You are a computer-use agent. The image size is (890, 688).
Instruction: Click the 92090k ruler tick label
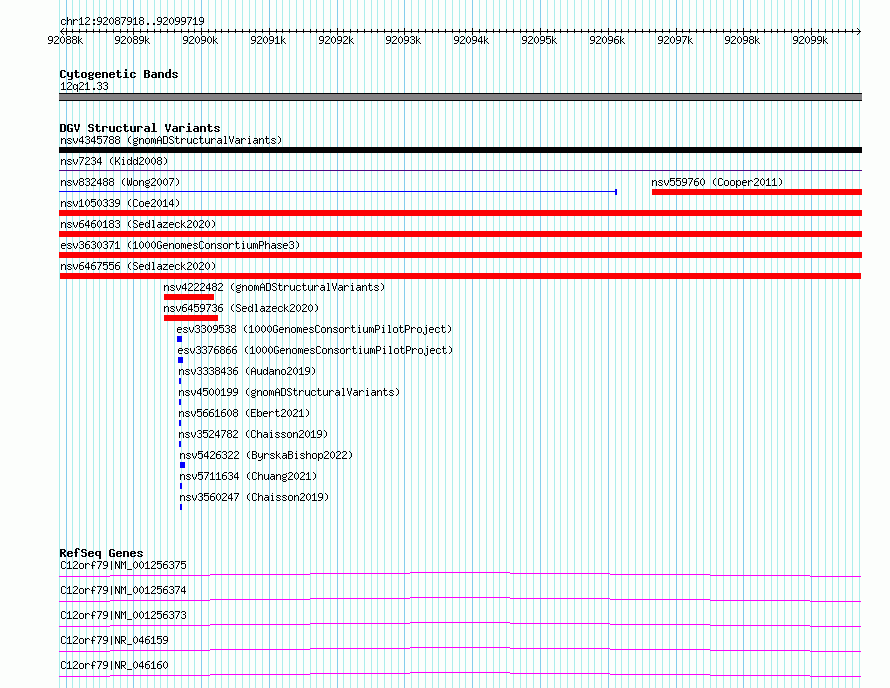[200, 40]
